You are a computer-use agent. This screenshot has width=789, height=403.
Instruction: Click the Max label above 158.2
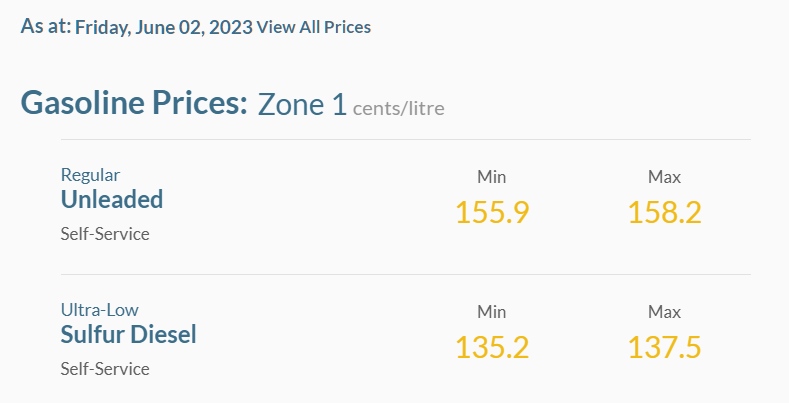(664, 177)
